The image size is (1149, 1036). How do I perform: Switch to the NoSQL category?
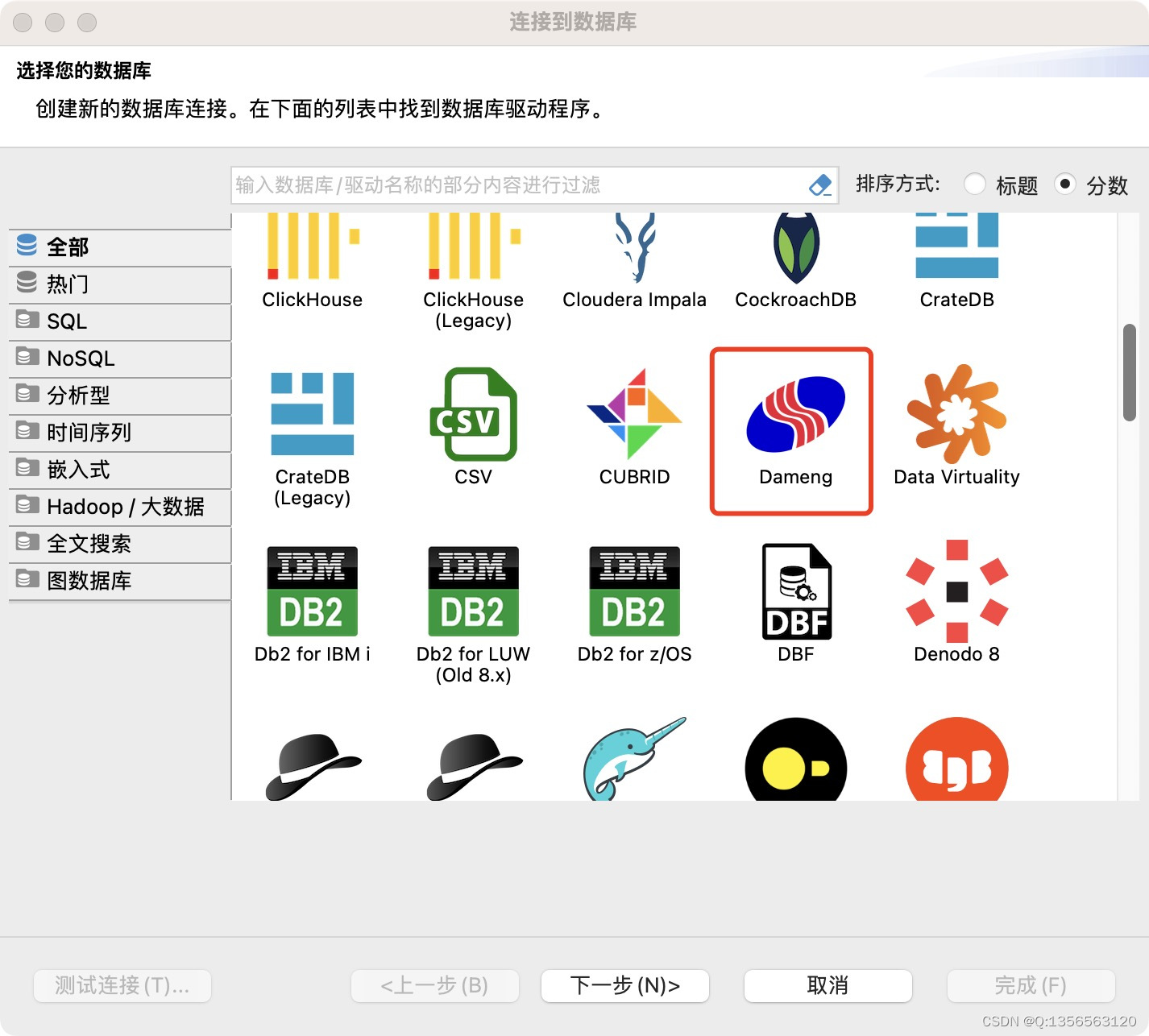click(81, 358)
